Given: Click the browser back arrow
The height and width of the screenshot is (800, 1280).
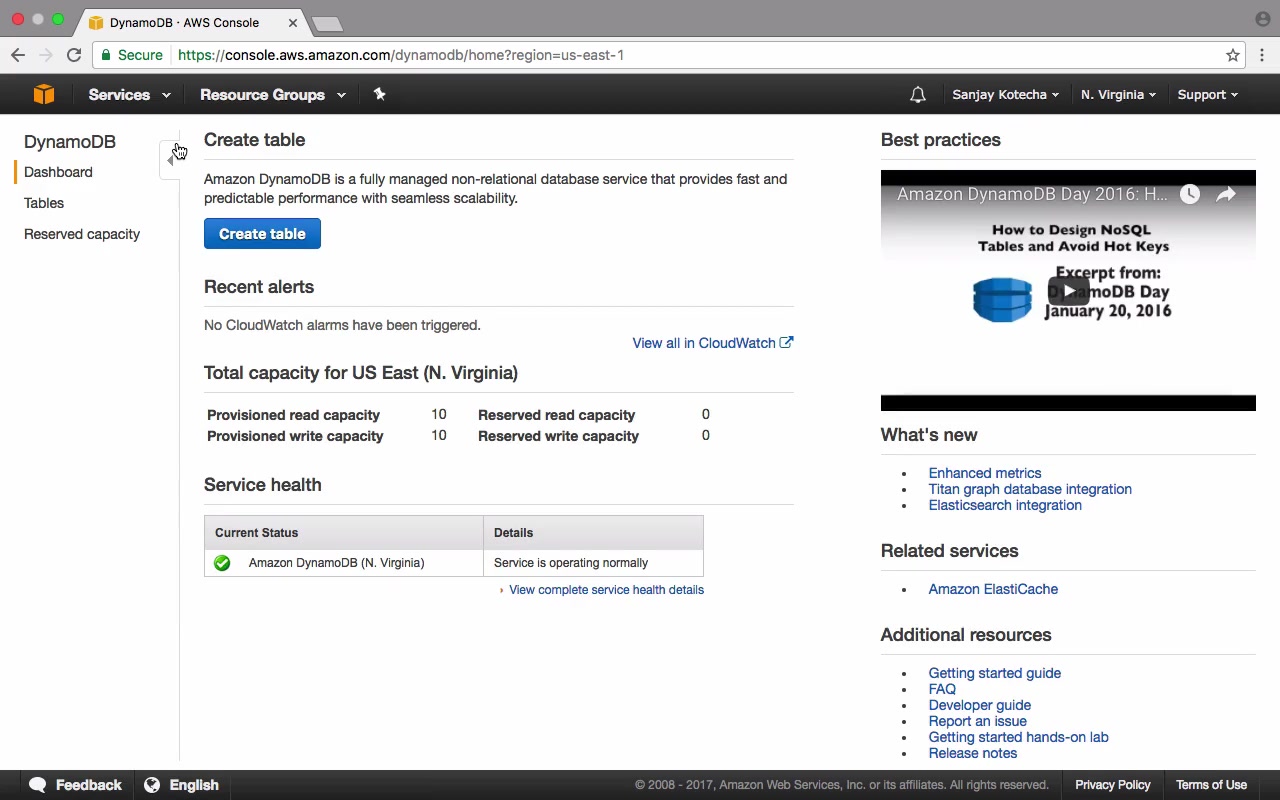Looking at the screenshot, I should (18, 55).
